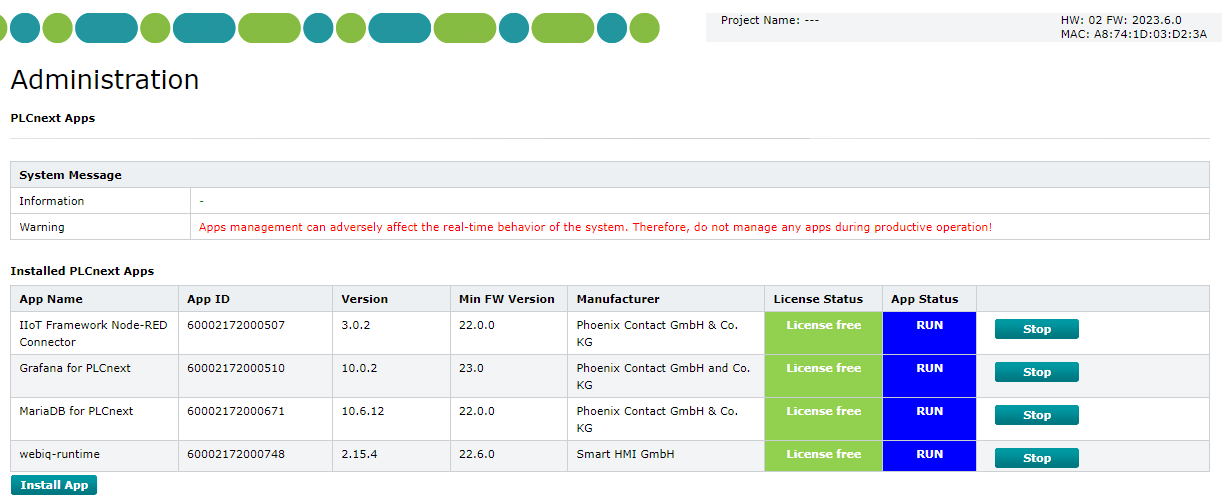Stop the MariaDB for PLCnext app
The height and width of the screenshot is (502, 1223).
coord(1036,415)
